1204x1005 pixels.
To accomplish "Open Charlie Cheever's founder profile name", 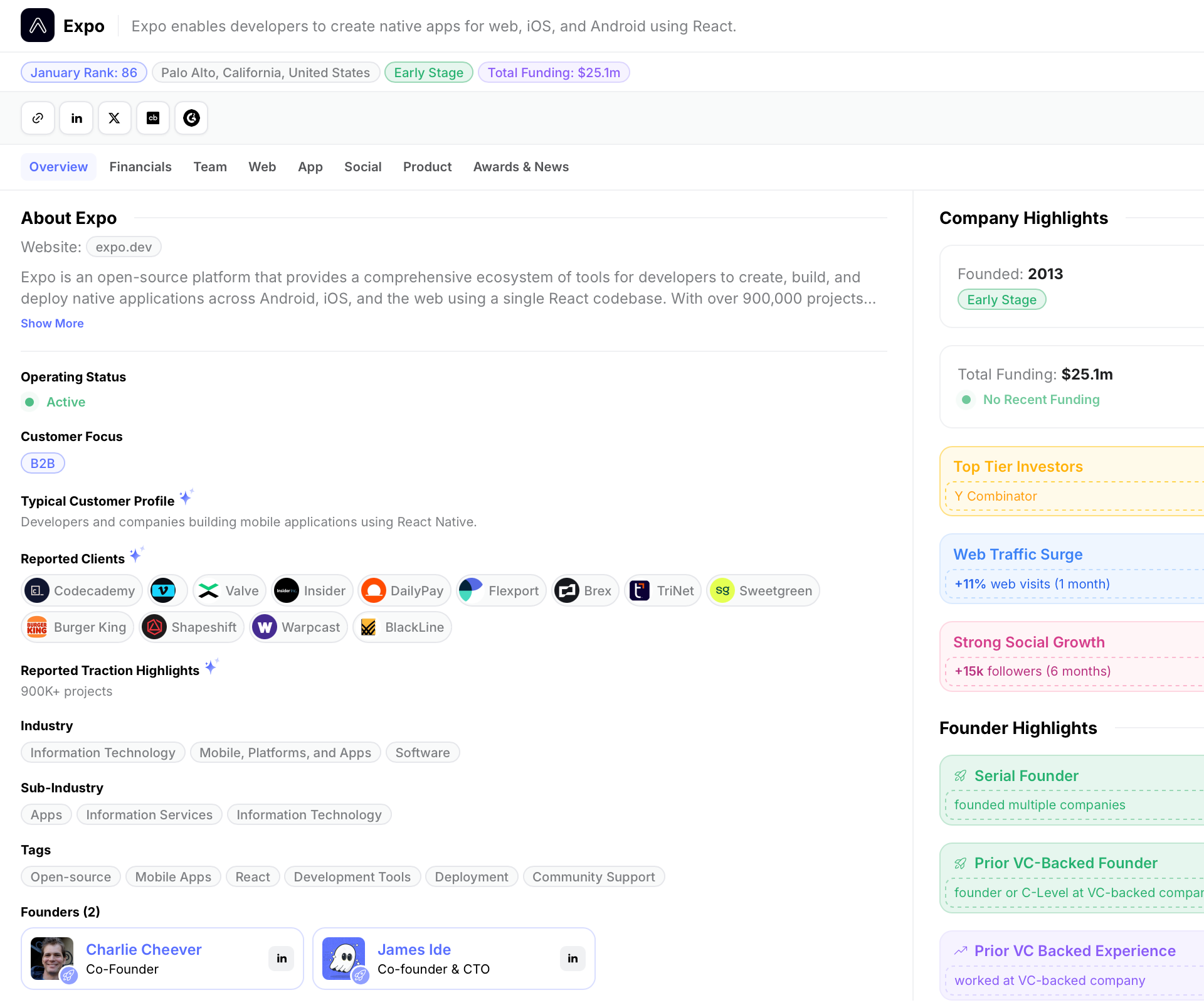I will 144,950.
